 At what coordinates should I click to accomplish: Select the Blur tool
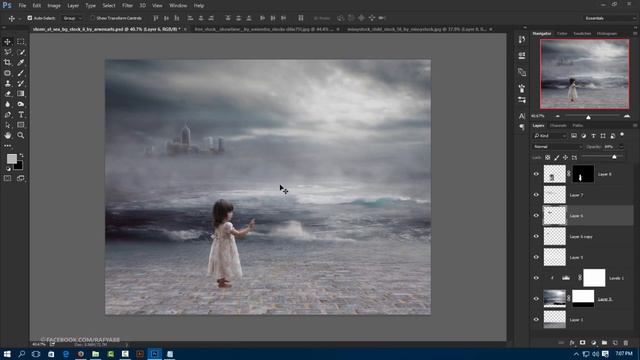pyautogui.click(x=7, y=104)
